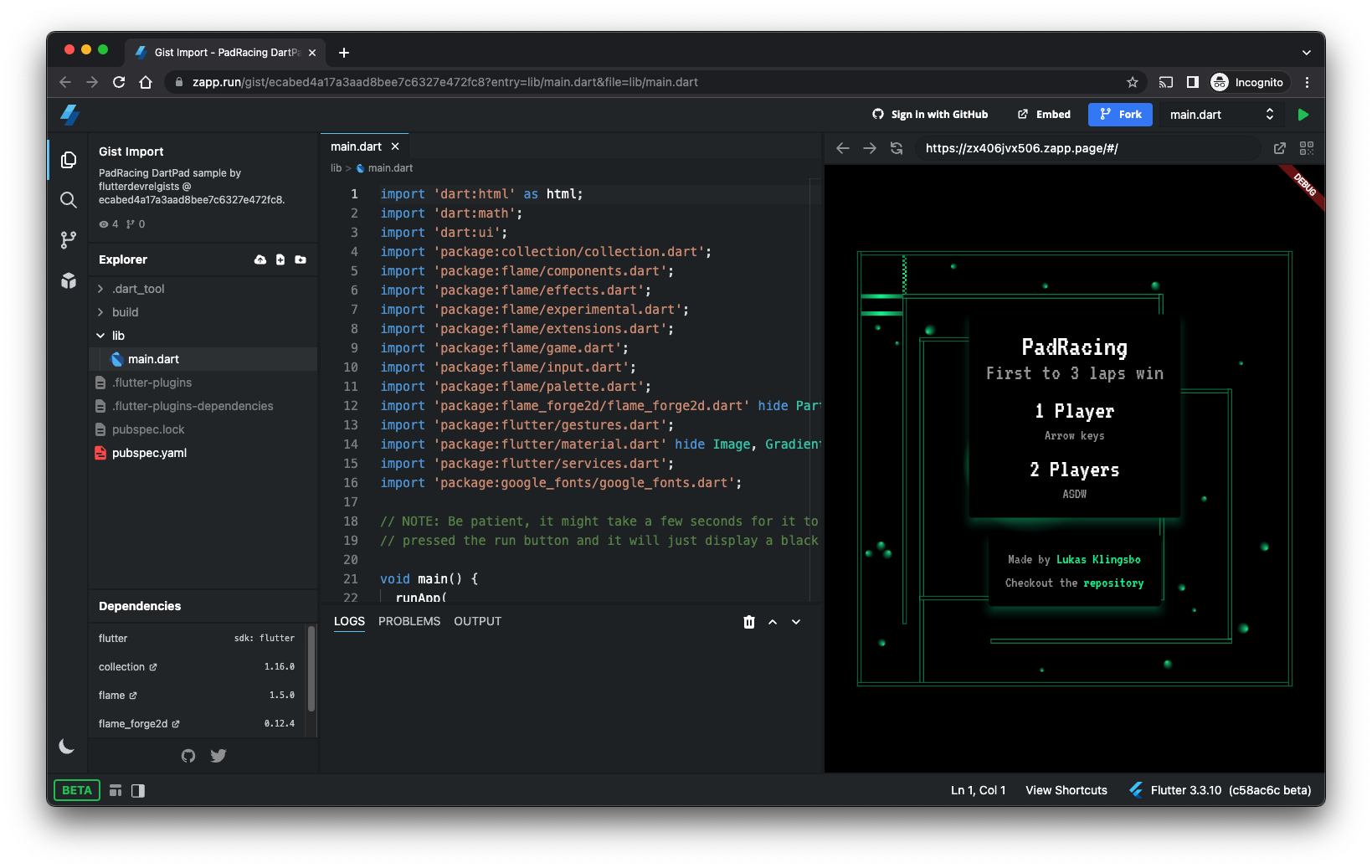Screen dimensions: 1372x868
Task: Open the pubspec.lock file
Action: [203, 429]
